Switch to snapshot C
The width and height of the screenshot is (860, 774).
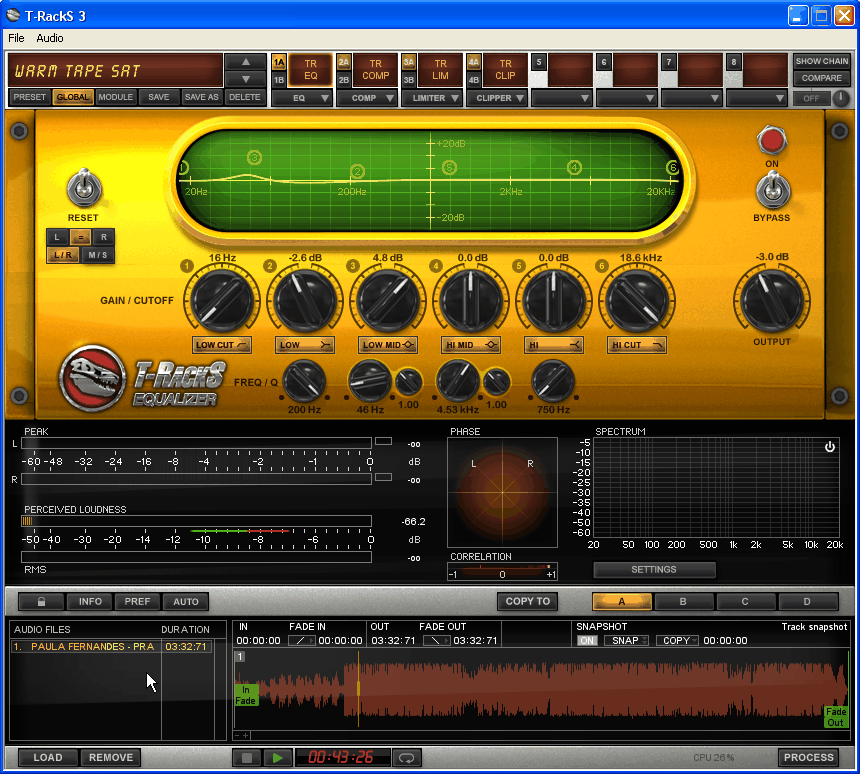745,601
